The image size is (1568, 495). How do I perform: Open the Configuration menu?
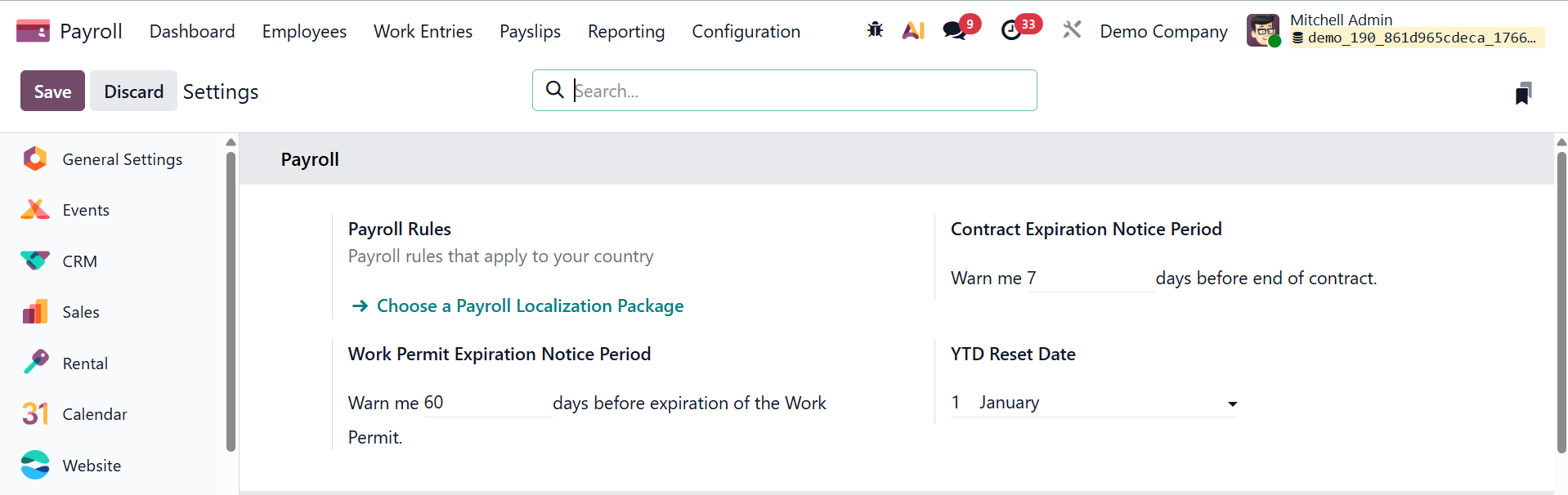pos(746,32)
